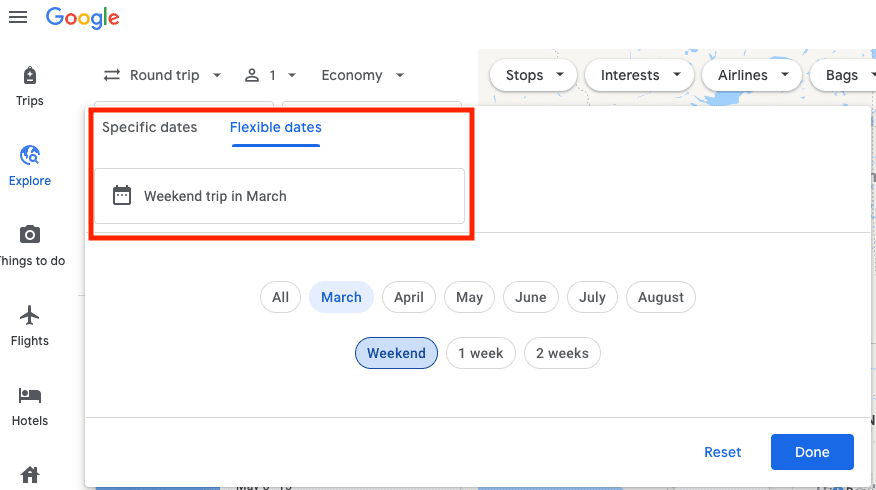Switch to the Specific dates tab
Image resolution: width=876 pixels, height=490 pixels.
tap(150, 127)
